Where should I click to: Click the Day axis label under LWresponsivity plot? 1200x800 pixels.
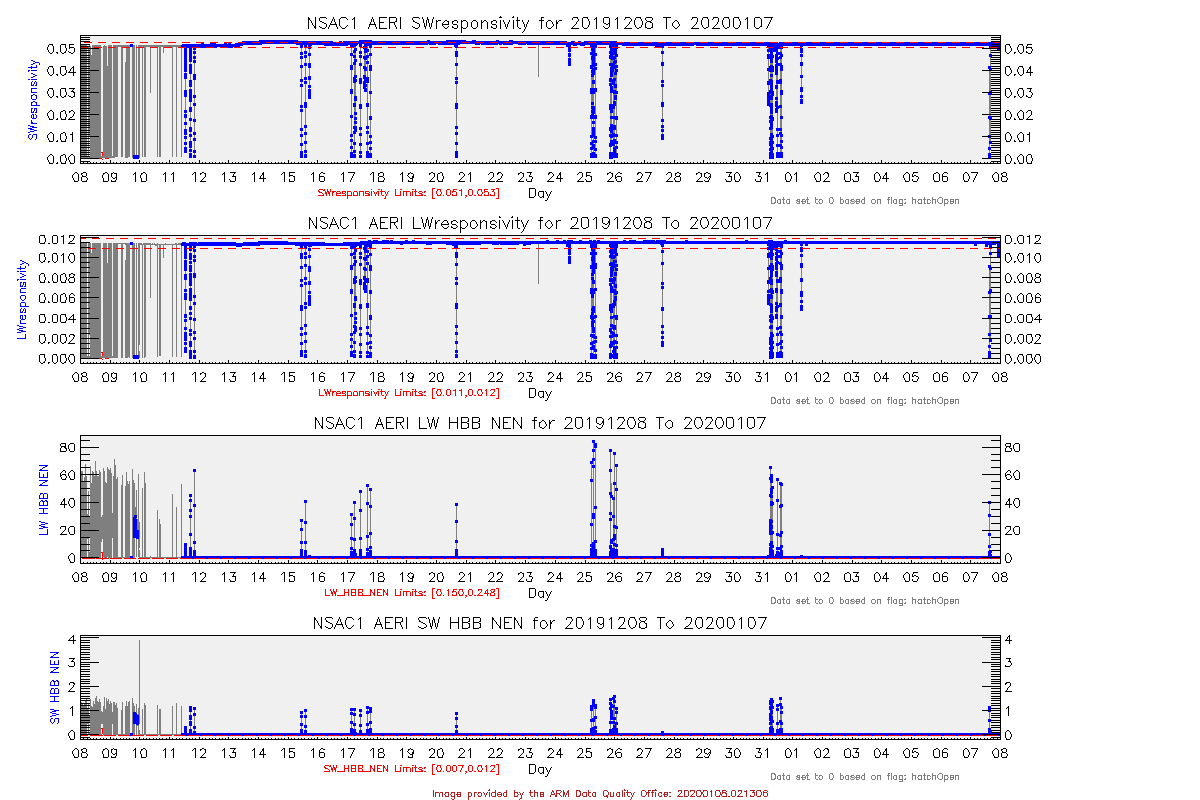pyautogui.click(x=539, y=393)
